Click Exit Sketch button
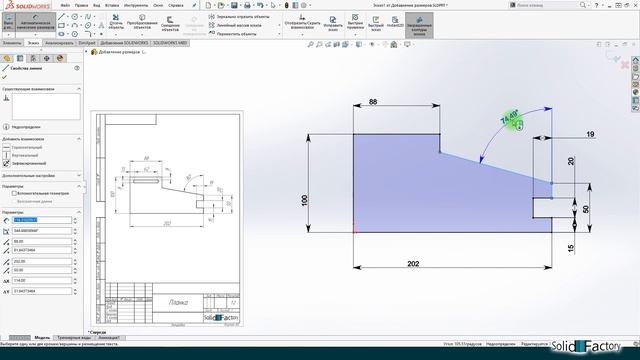 pos(8,22)
